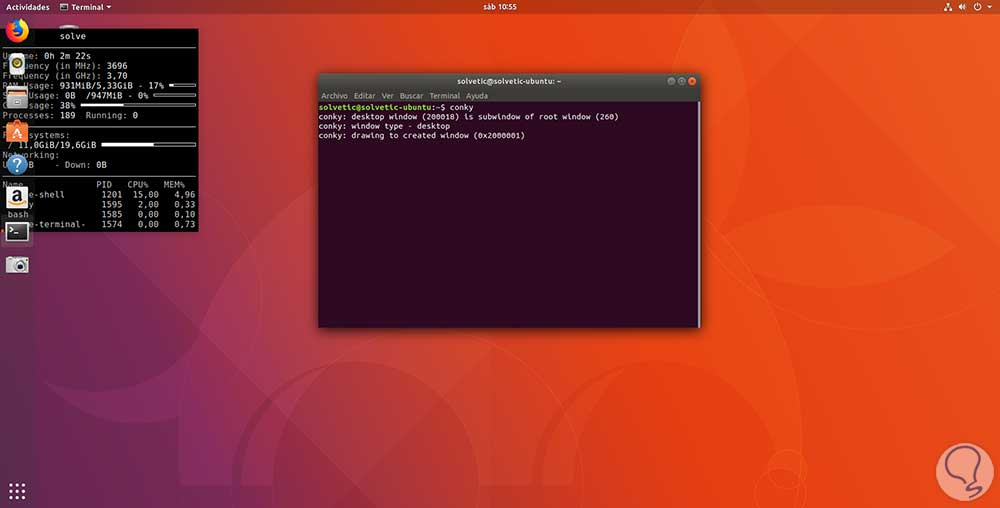Open the power icon system menu
Screen dimensions: 1000x508
point(980,7)
